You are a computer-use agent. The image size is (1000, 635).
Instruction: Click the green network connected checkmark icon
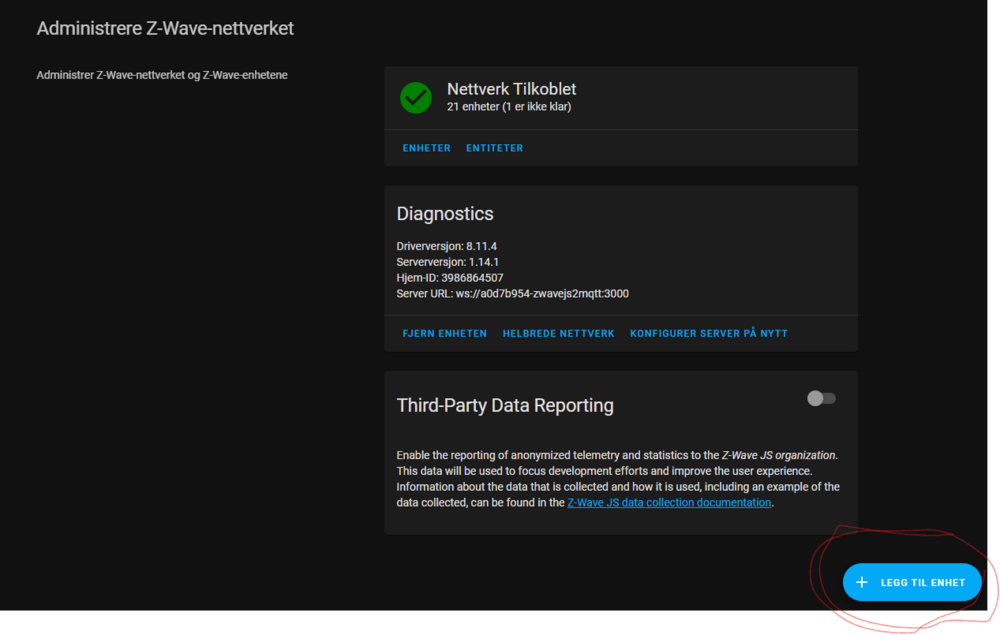coord(415,97)
